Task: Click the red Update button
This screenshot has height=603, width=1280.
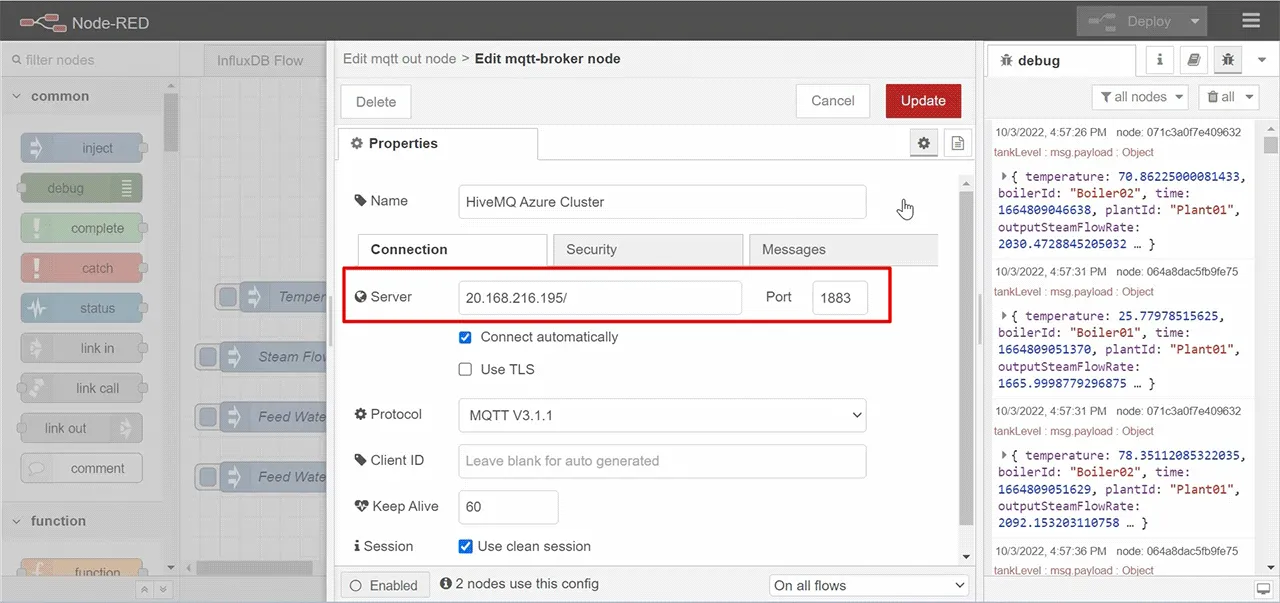Action: coord(923,100)
